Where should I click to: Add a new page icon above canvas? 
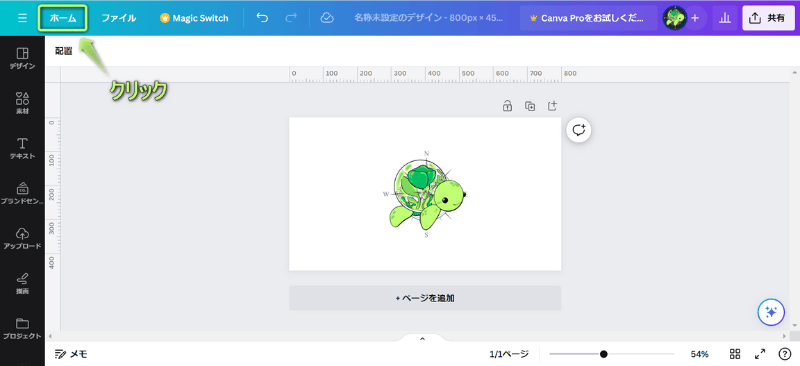552,106
